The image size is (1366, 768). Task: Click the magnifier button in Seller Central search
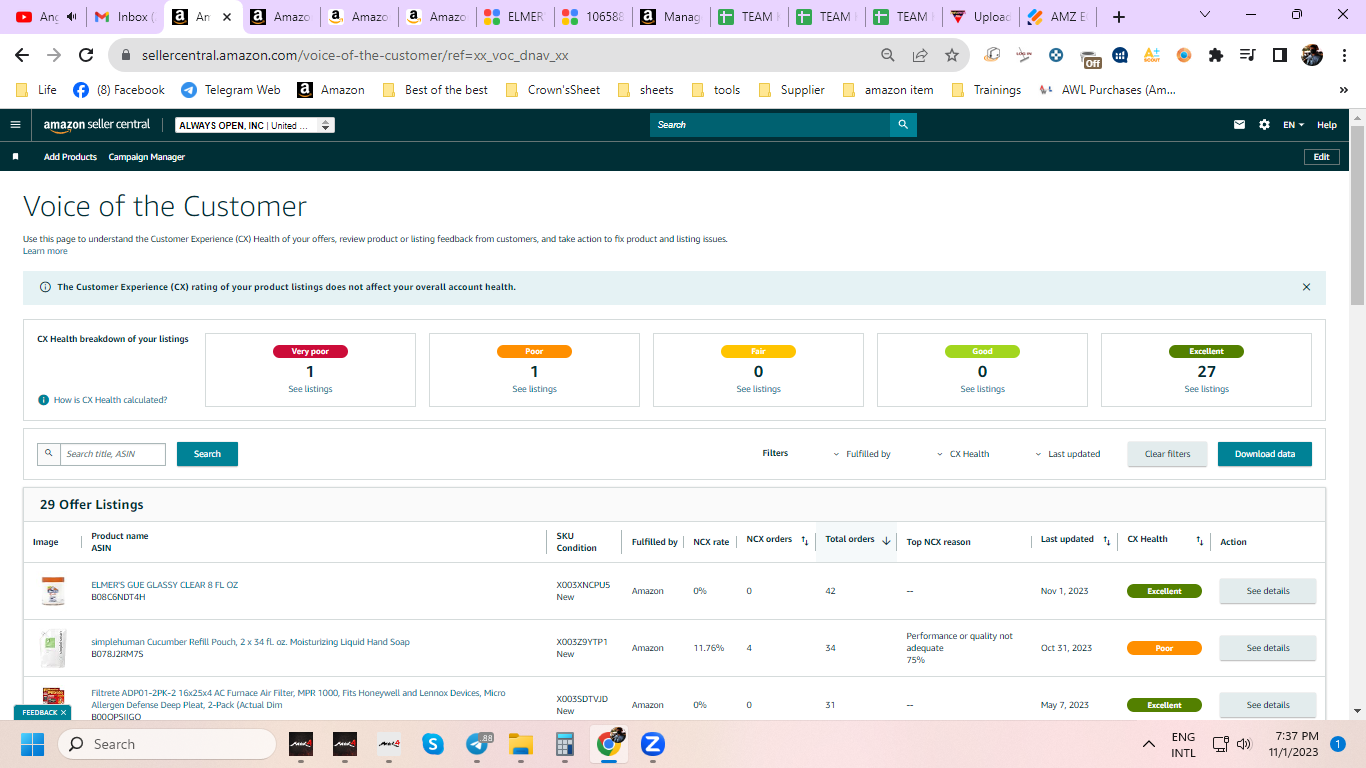pos(903,125)
